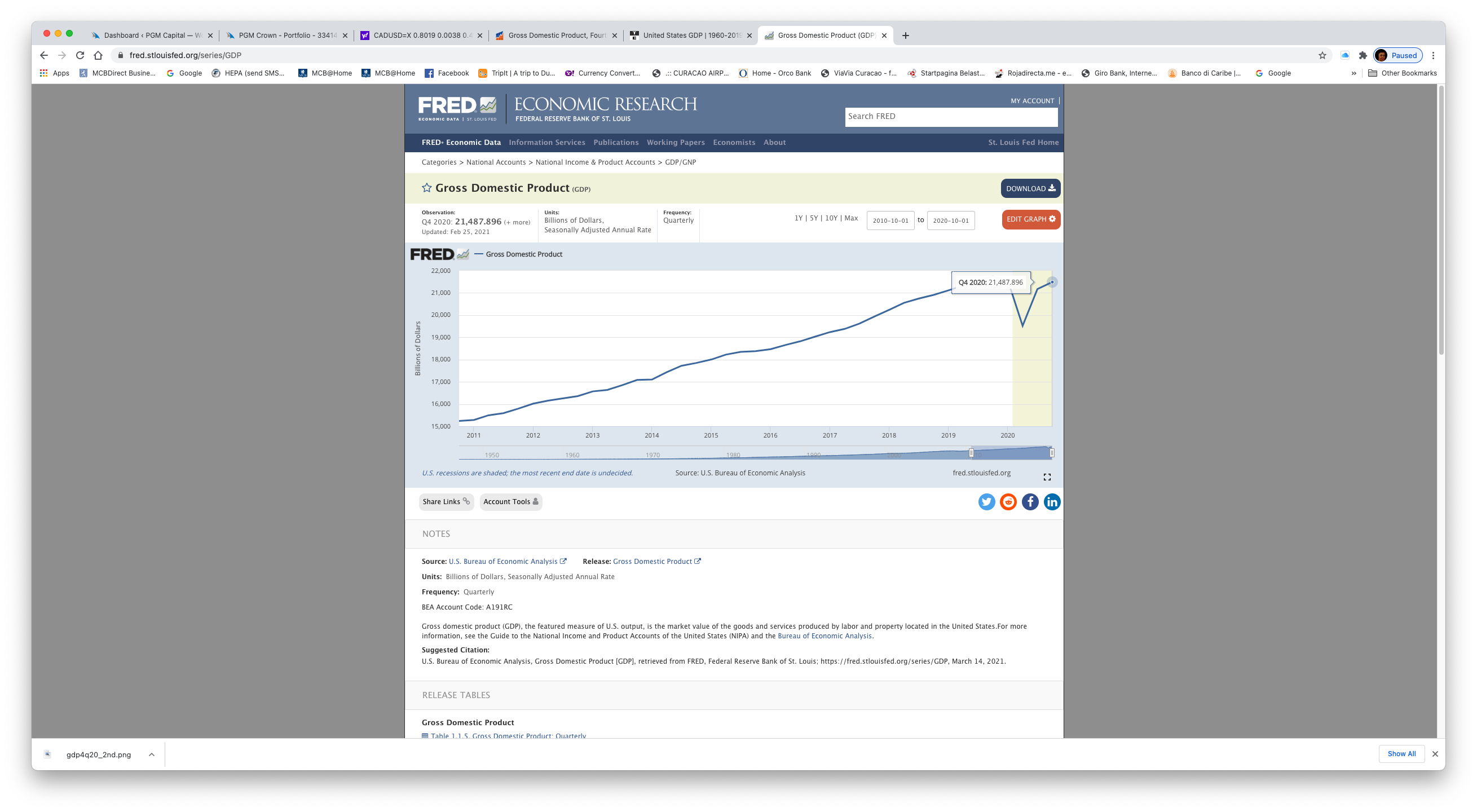Viewport: 1477px width, 812px height.
Task: Select the 5Y time range
Action: coord(813,218)
